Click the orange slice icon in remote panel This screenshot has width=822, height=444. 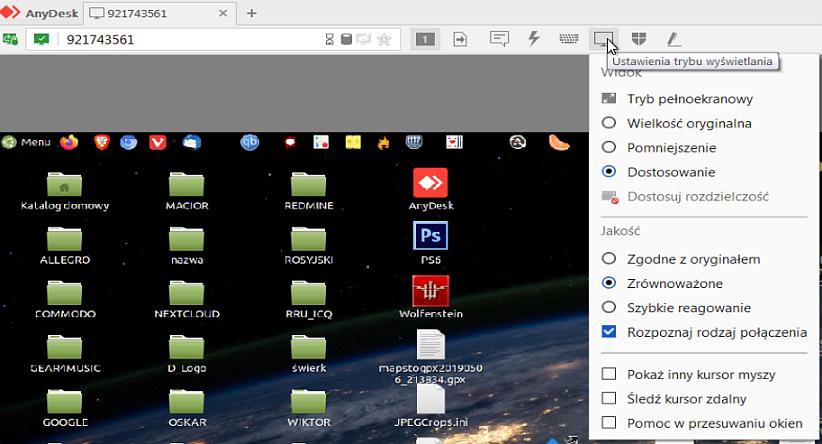559,142
